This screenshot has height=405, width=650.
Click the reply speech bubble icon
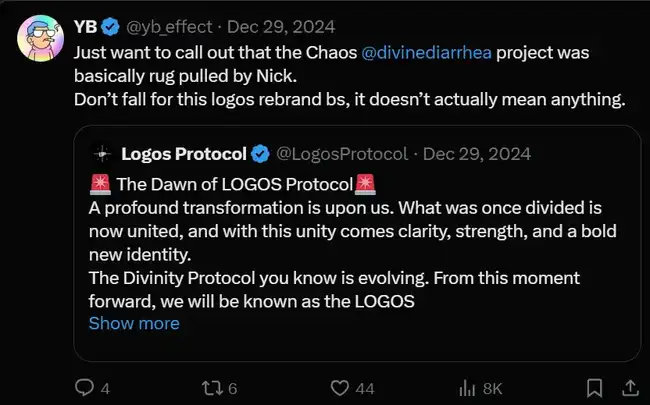click(x=86, y=386)
